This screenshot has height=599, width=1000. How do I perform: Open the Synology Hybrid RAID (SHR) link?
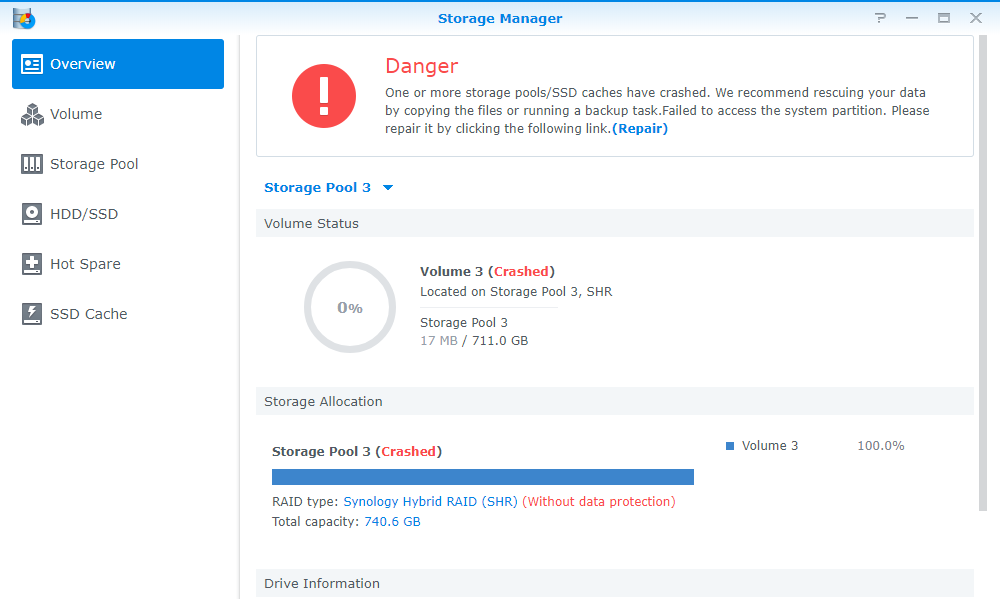[430, 502]
